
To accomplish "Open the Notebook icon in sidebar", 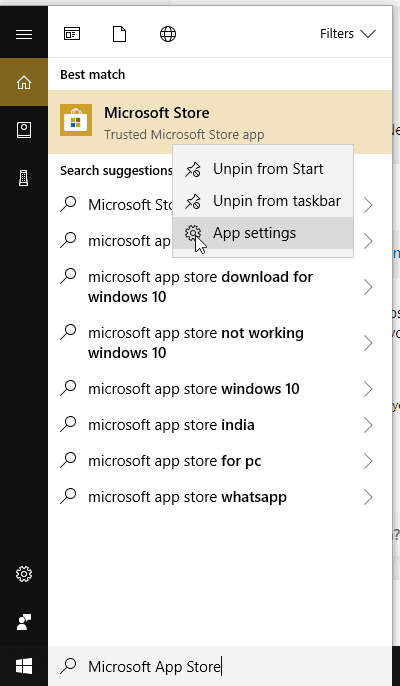I will point(24,130).
